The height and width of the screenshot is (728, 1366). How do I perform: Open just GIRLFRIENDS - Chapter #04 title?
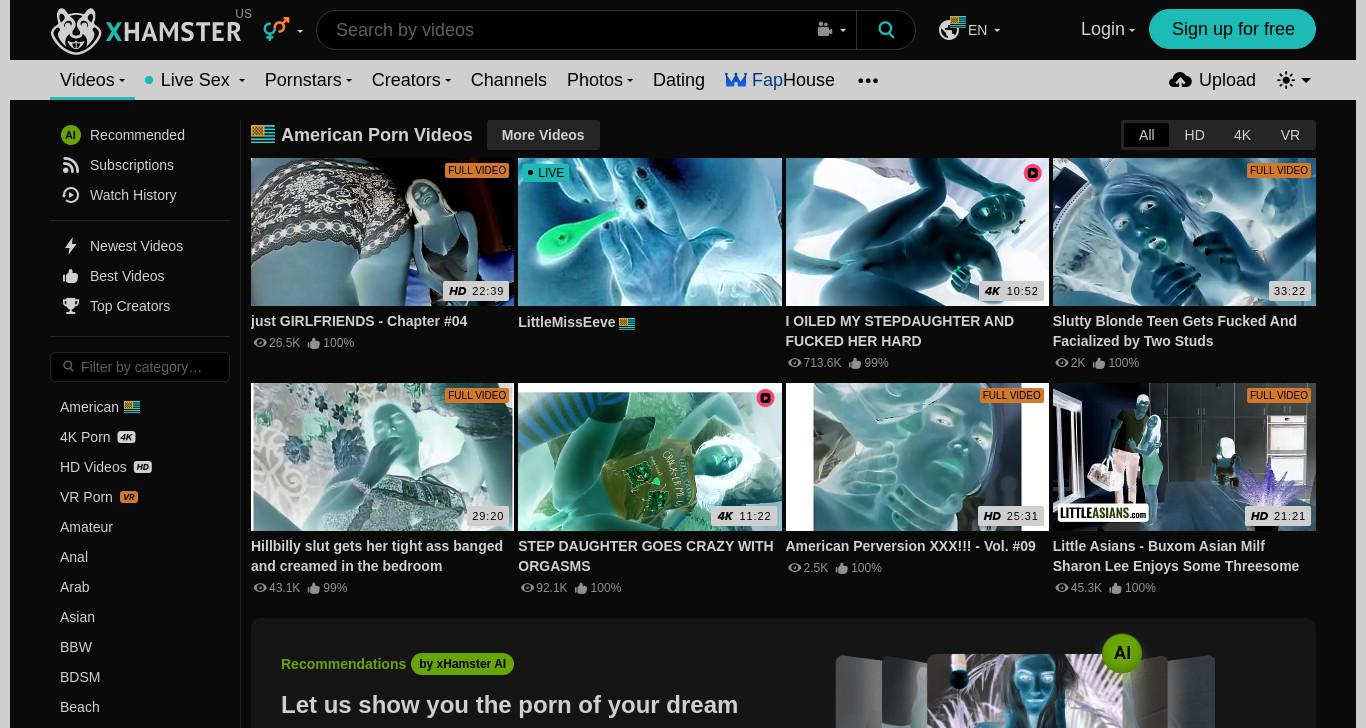point(359,321)
